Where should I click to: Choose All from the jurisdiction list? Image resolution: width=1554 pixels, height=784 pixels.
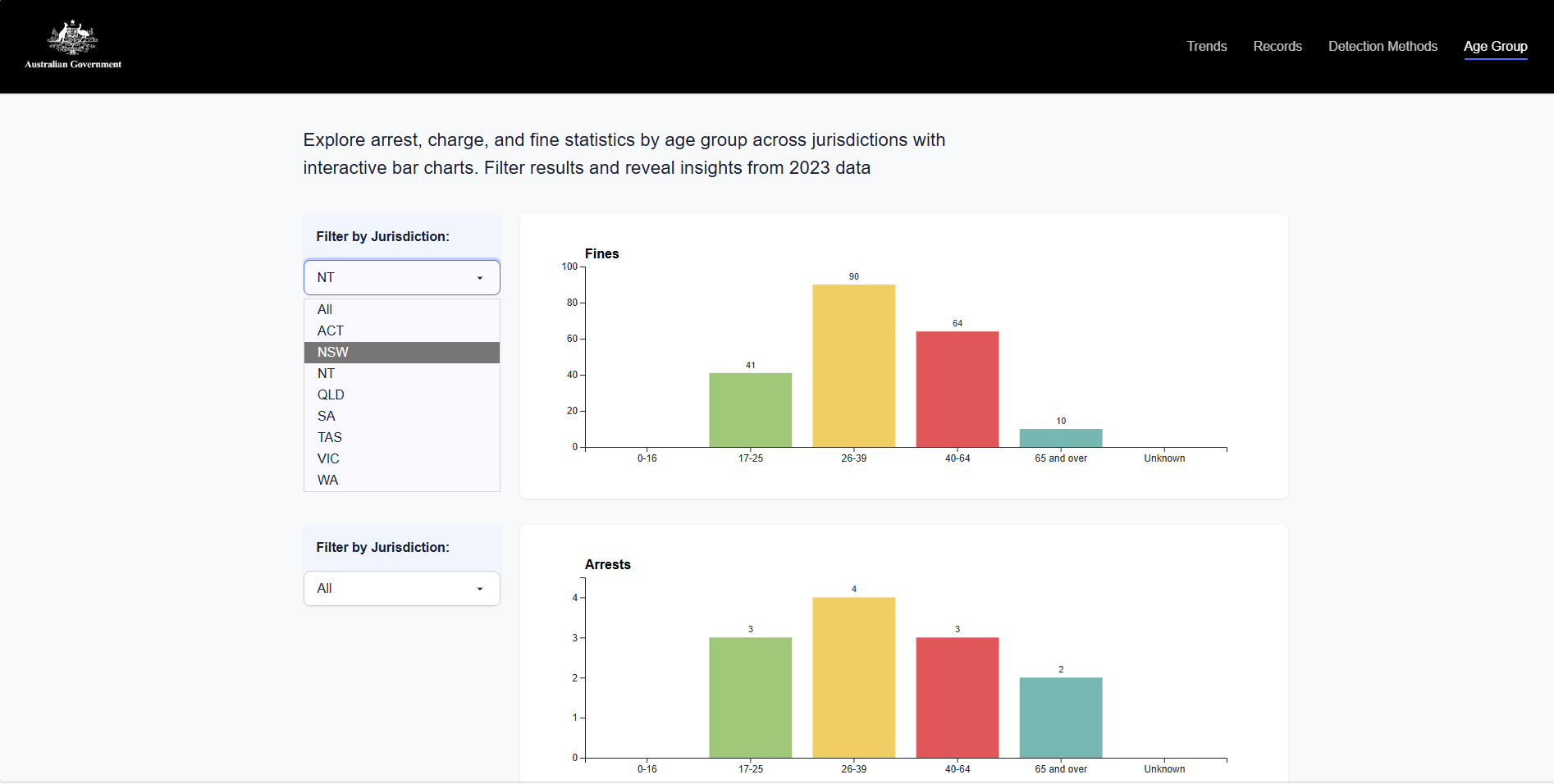[325, 309]
